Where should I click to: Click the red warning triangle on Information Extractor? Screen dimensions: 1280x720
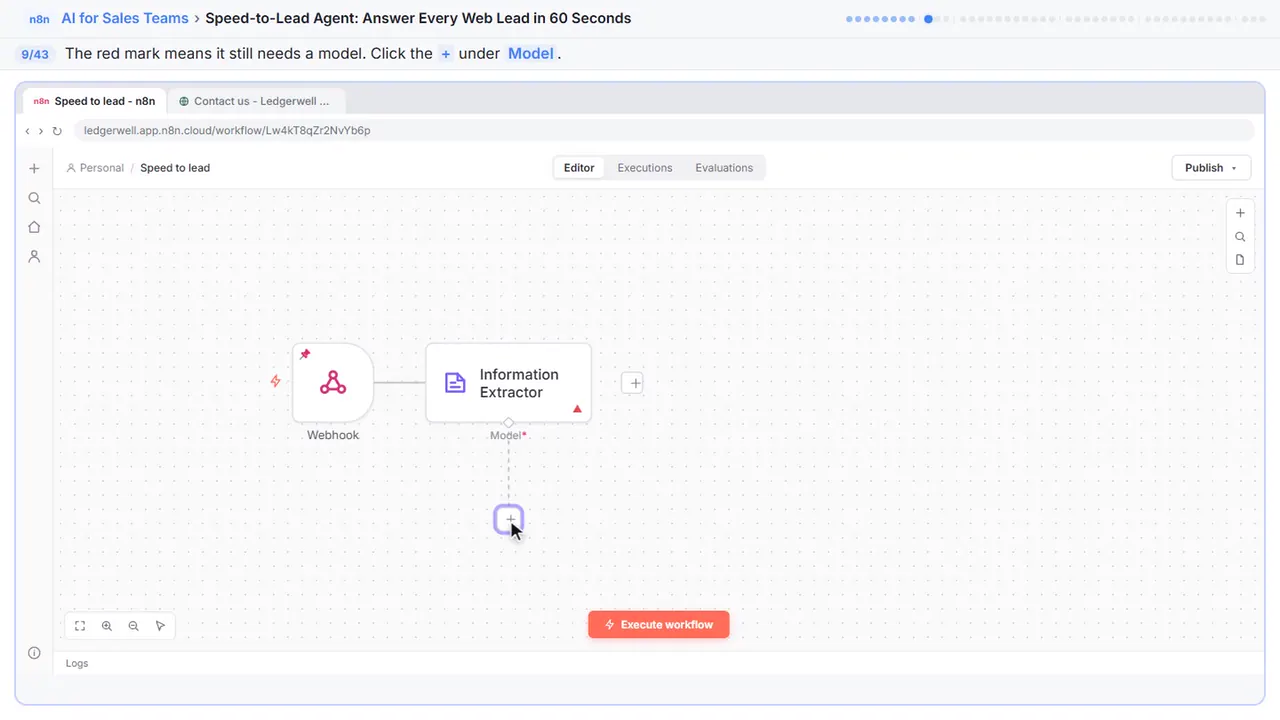577,409
